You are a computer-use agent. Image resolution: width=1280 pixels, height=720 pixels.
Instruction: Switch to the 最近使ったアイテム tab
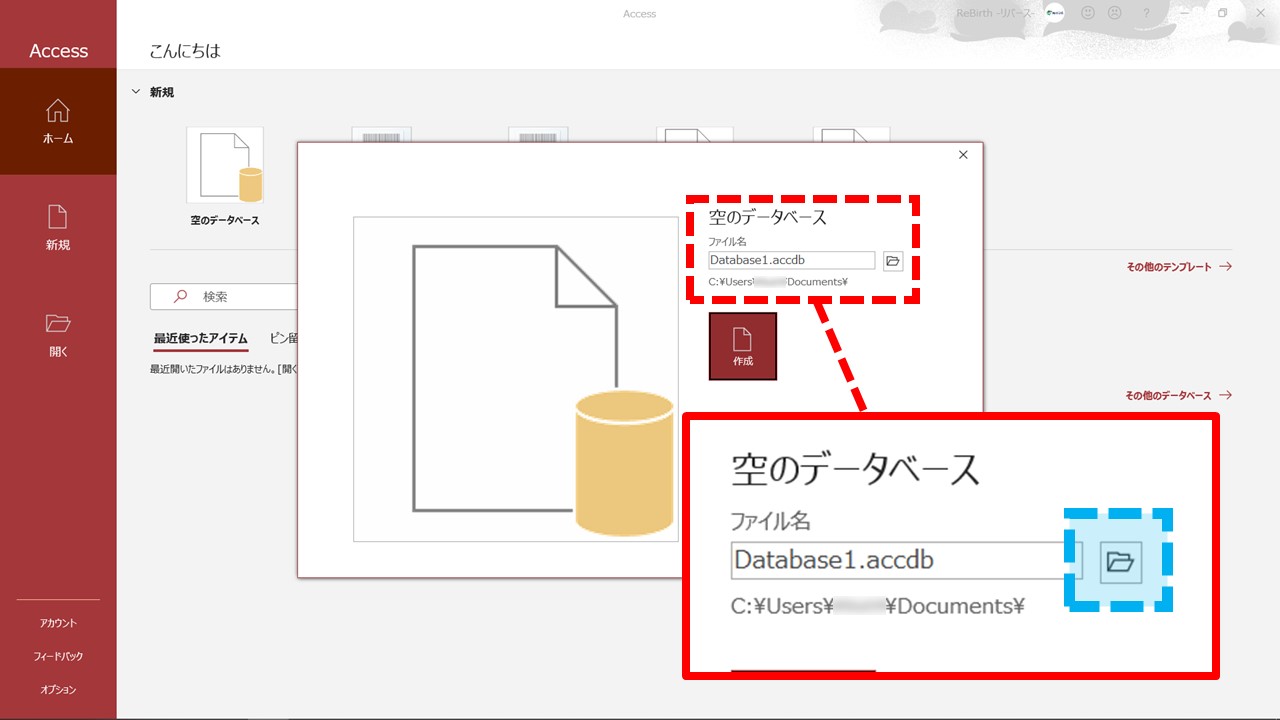[x=200, y=338]
